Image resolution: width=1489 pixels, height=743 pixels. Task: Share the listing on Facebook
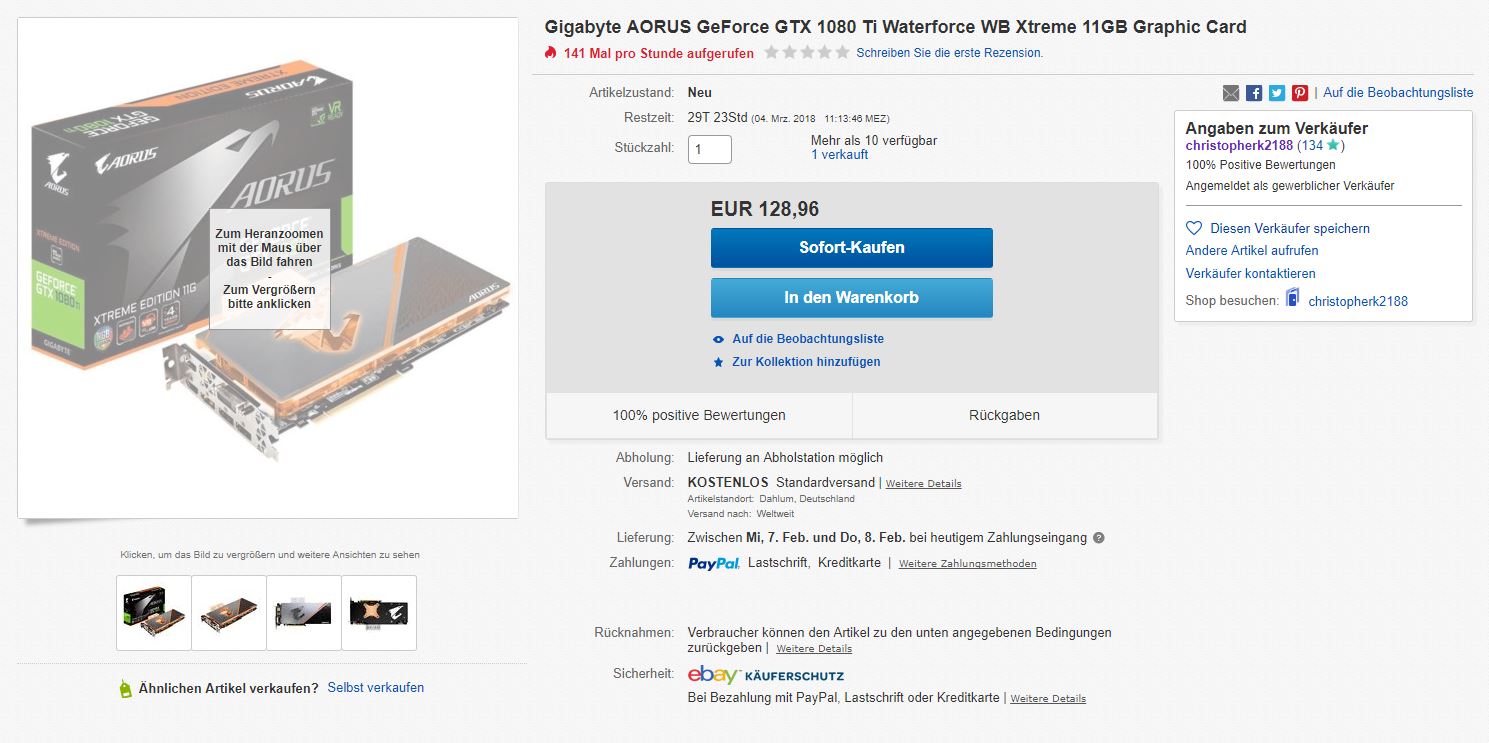[x=1254, y=93]
